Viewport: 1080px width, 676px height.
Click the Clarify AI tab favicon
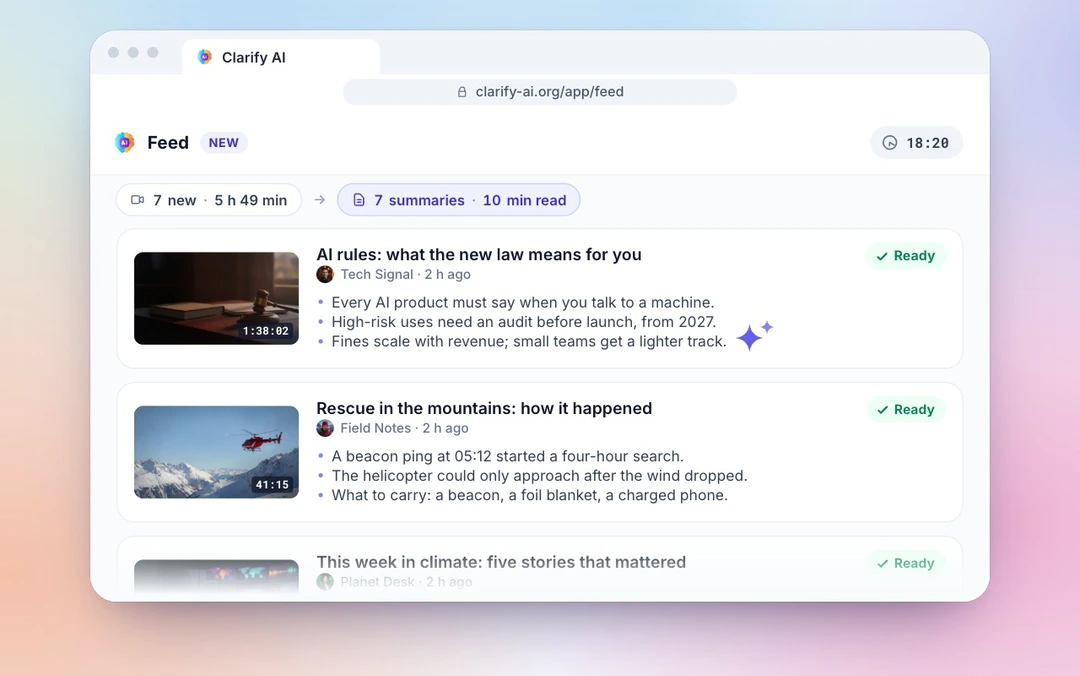click(205, 57)
